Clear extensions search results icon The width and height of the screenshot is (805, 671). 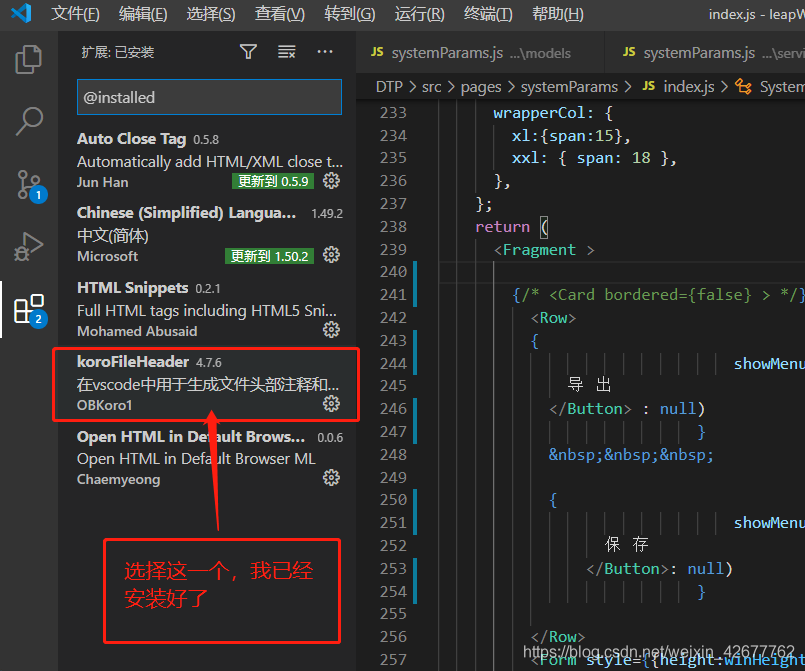[x=286, y=51]
